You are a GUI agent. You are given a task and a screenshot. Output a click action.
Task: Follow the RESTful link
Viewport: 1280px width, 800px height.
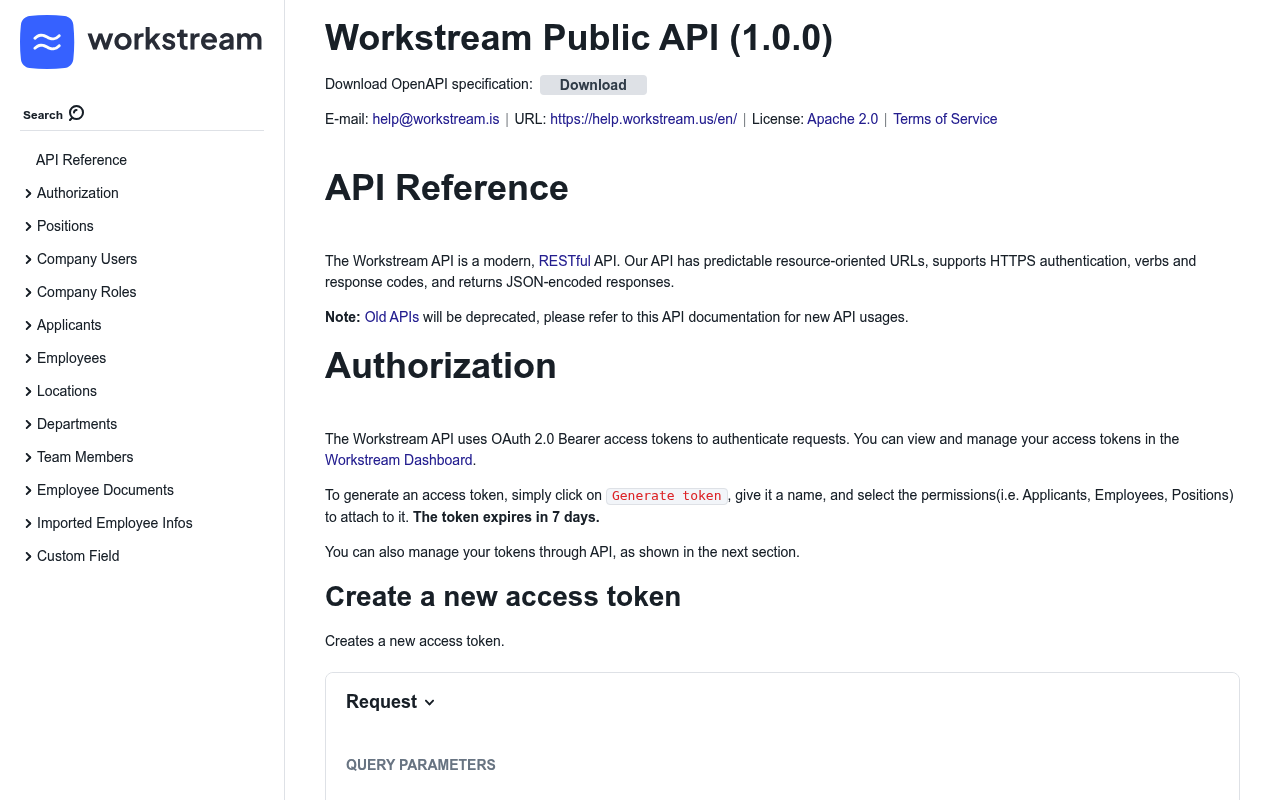tap(564, 261)
